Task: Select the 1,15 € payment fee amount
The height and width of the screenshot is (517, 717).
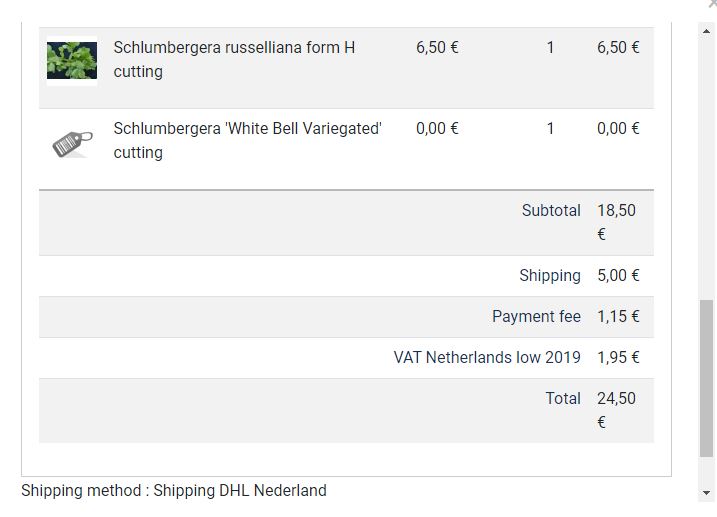Action: coord(618,317)
